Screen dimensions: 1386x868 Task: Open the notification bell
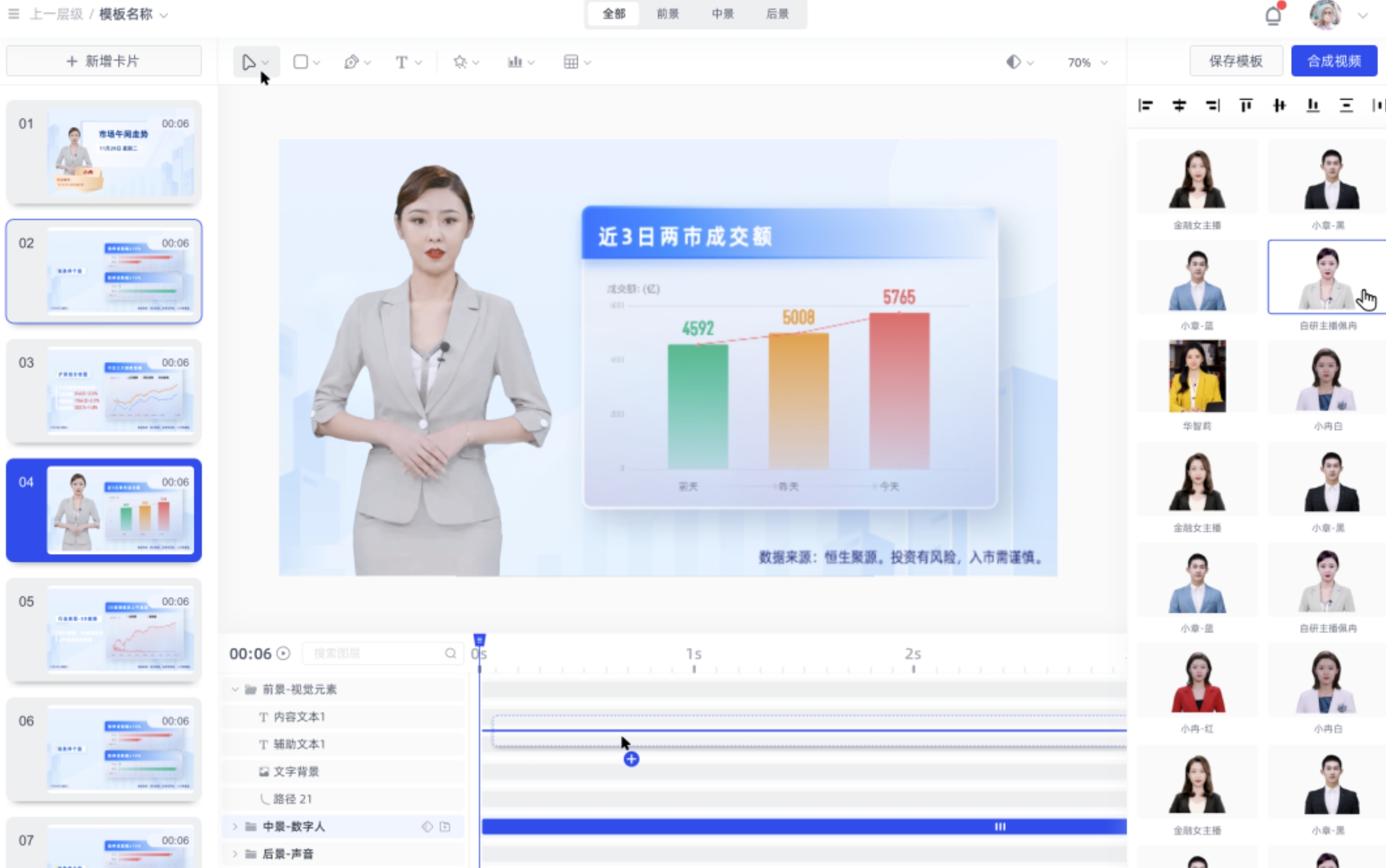click(1273, 15)
